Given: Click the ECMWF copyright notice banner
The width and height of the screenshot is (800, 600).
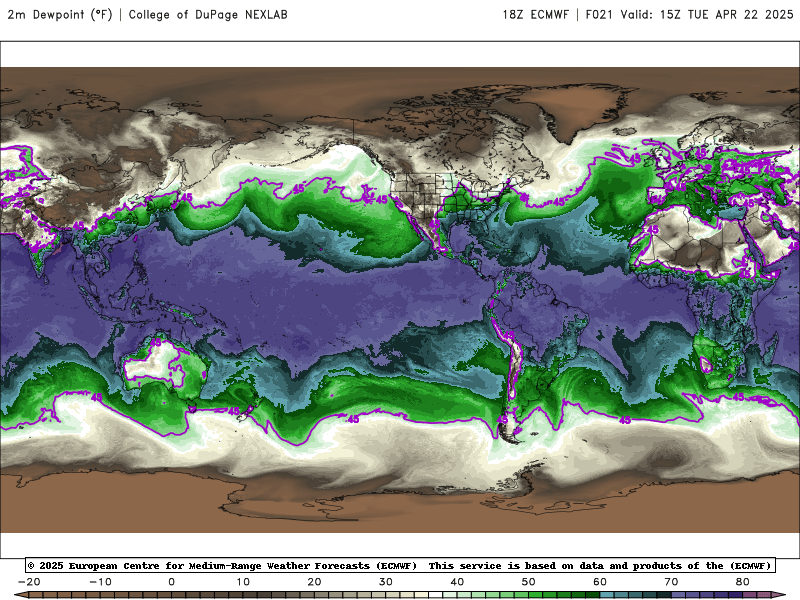Looking at the screenshot, I should [x=400, y=565].
